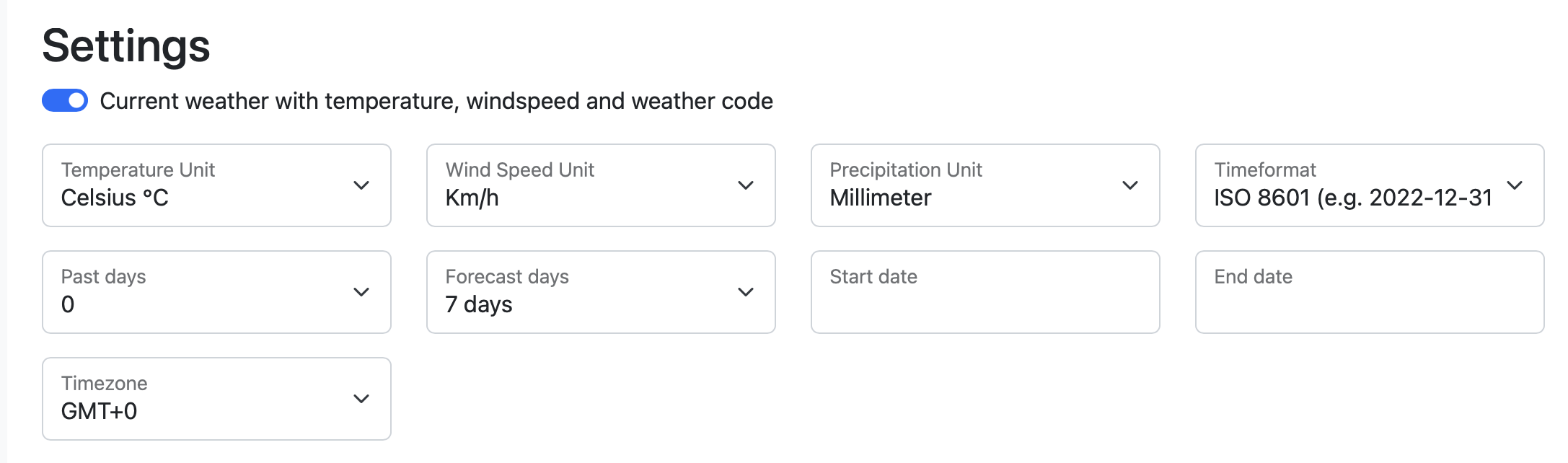Disable the current weather toggle switch
Viewport: 1568px width, 463px height.
tap(63, 101)
